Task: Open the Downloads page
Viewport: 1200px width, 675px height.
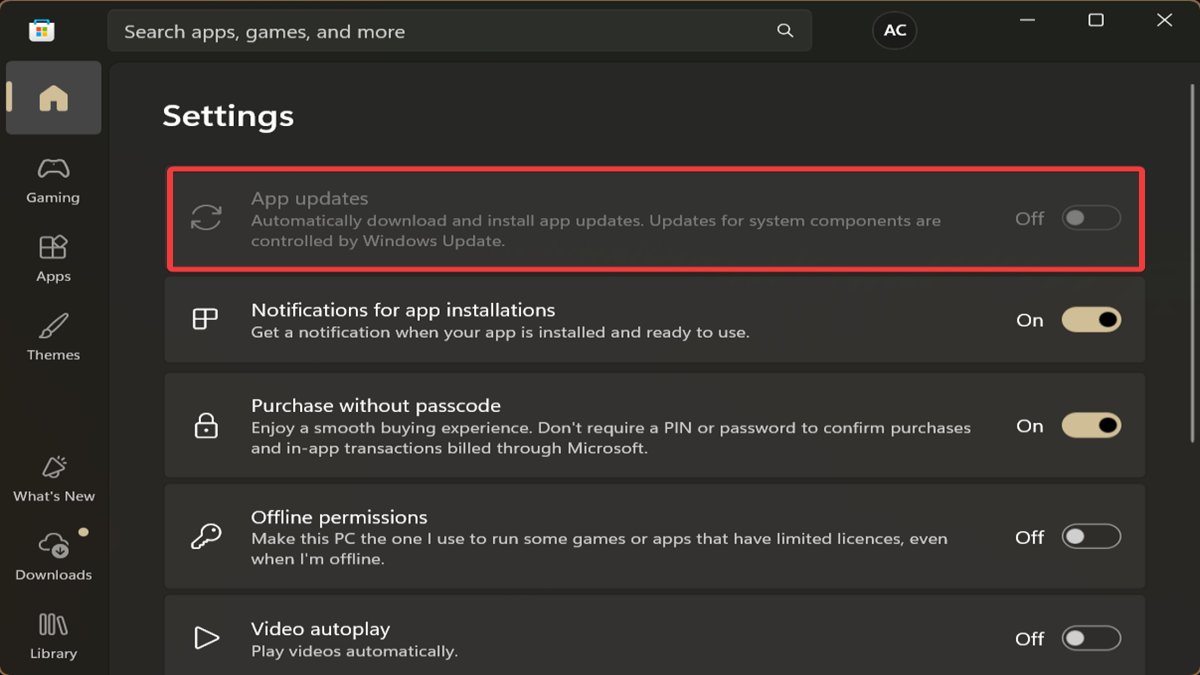Action: 53,557
